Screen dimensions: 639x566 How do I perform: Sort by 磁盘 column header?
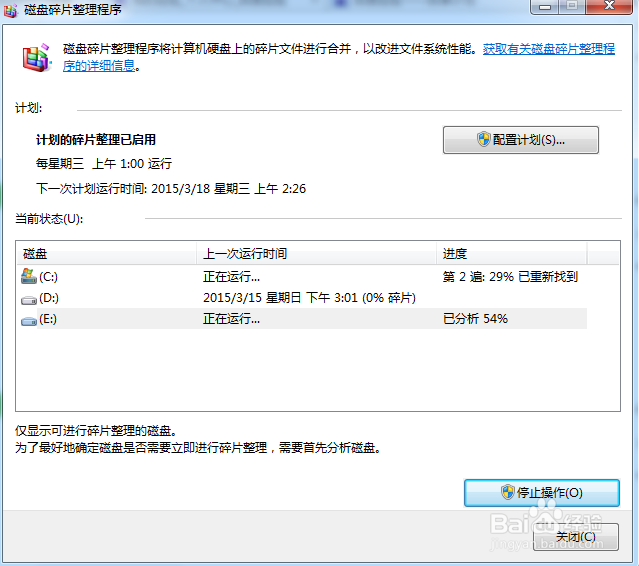pos(106,253)
